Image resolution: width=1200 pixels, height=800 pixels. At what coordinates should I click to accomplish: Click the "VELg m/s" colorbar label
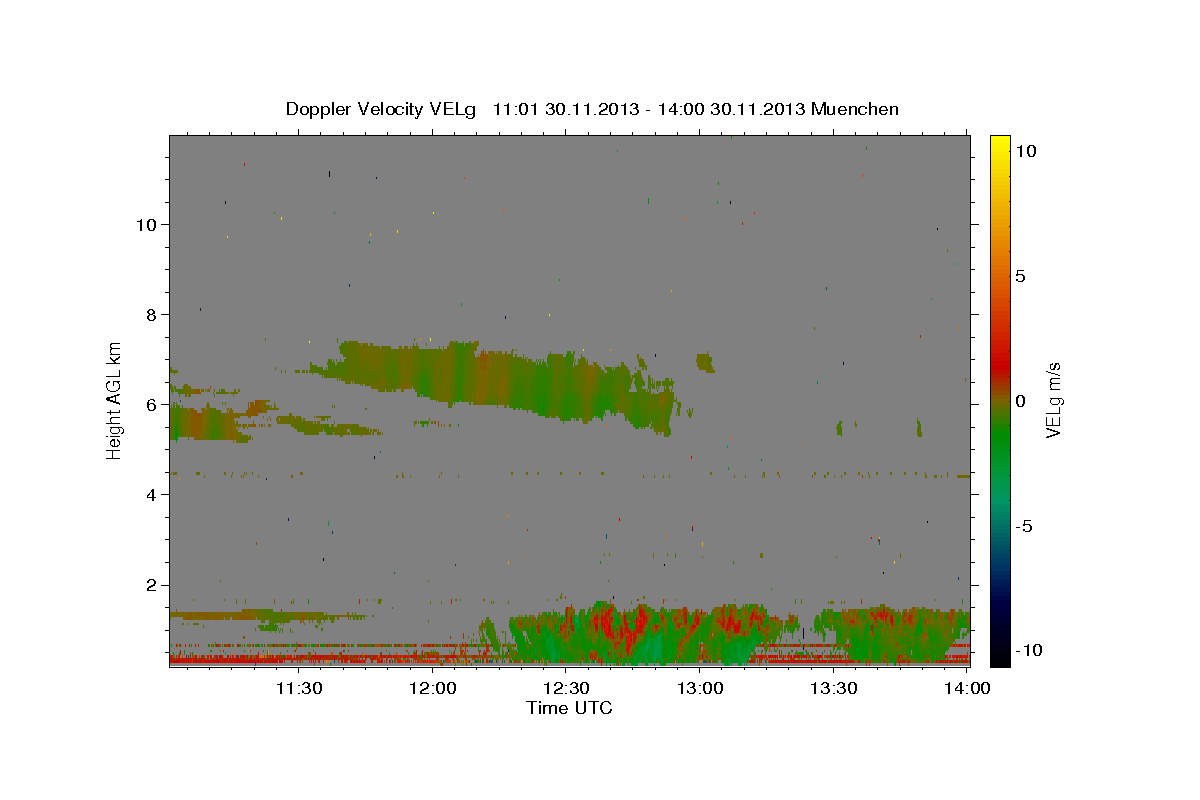[1053, 400]
